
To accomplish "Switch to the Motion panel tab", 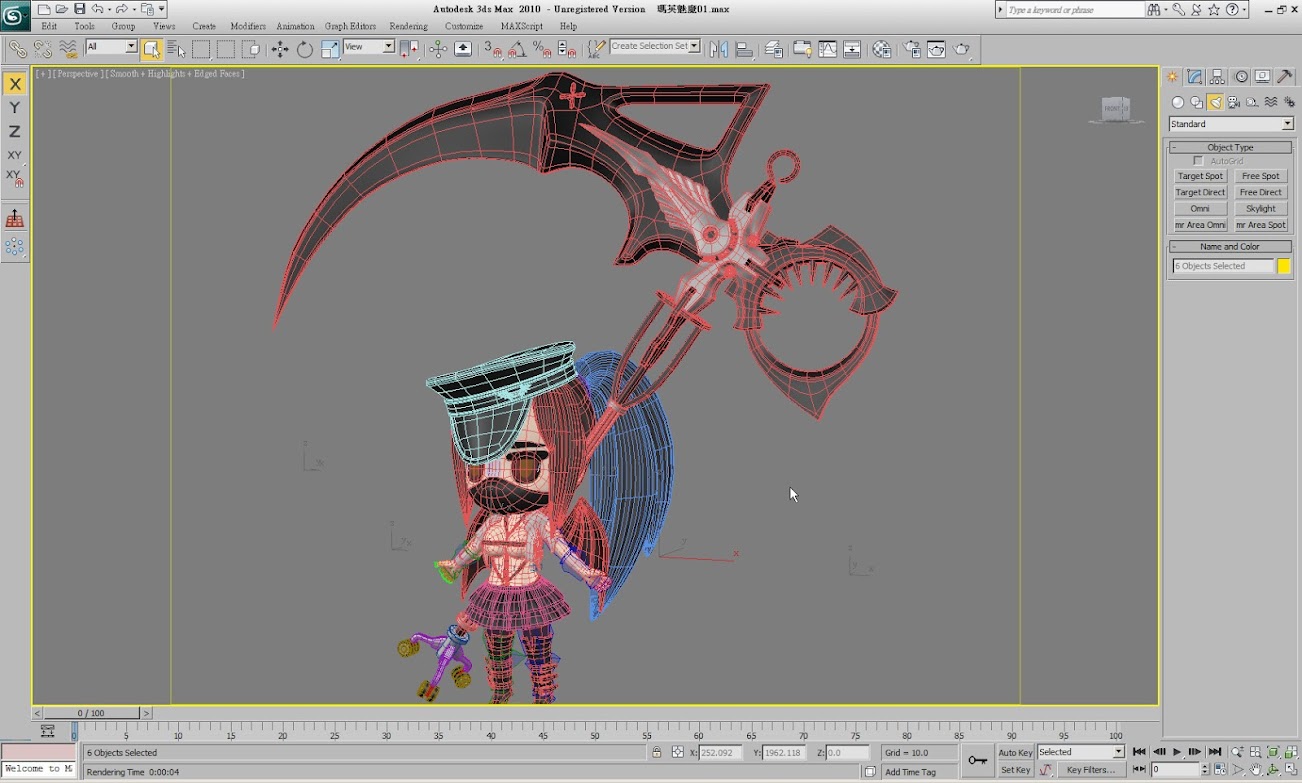I will tap(1241, 76).
